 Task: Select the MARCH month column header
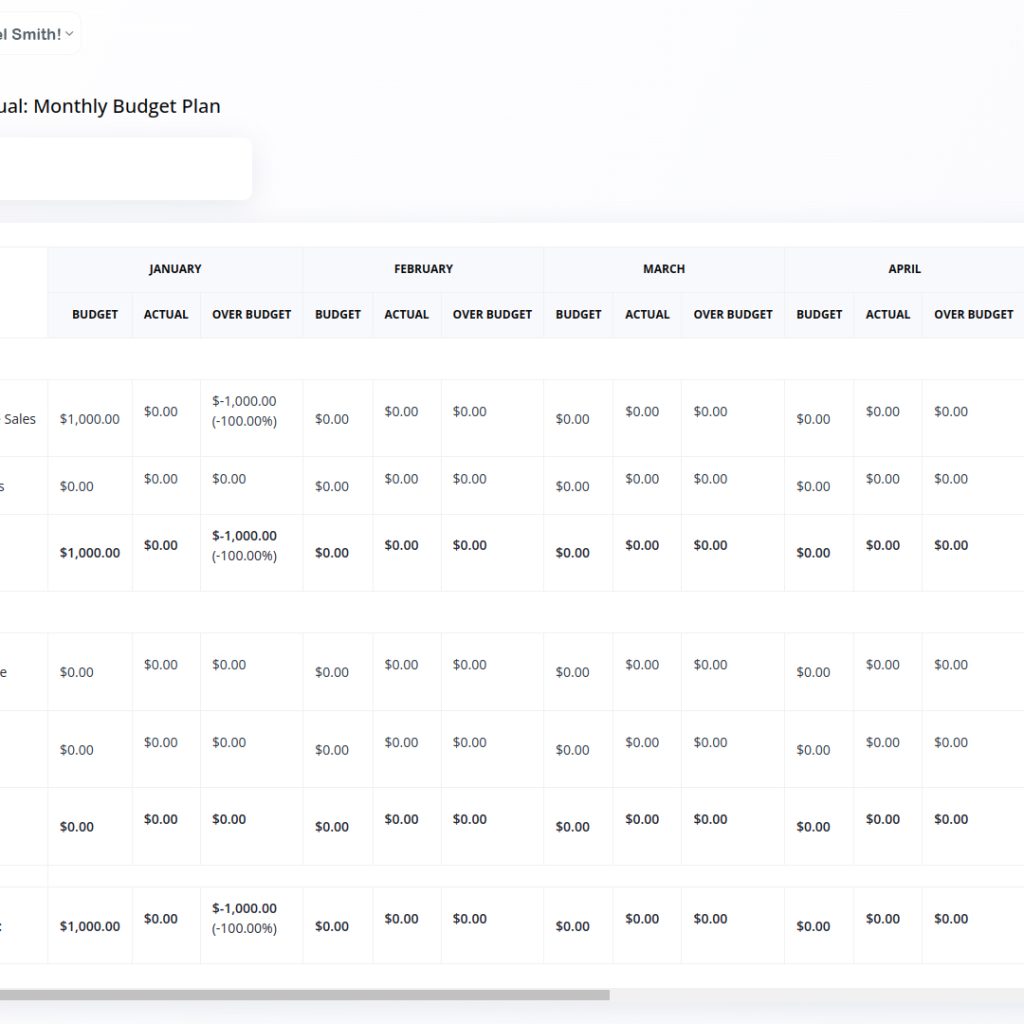click(x=664, y=269)
